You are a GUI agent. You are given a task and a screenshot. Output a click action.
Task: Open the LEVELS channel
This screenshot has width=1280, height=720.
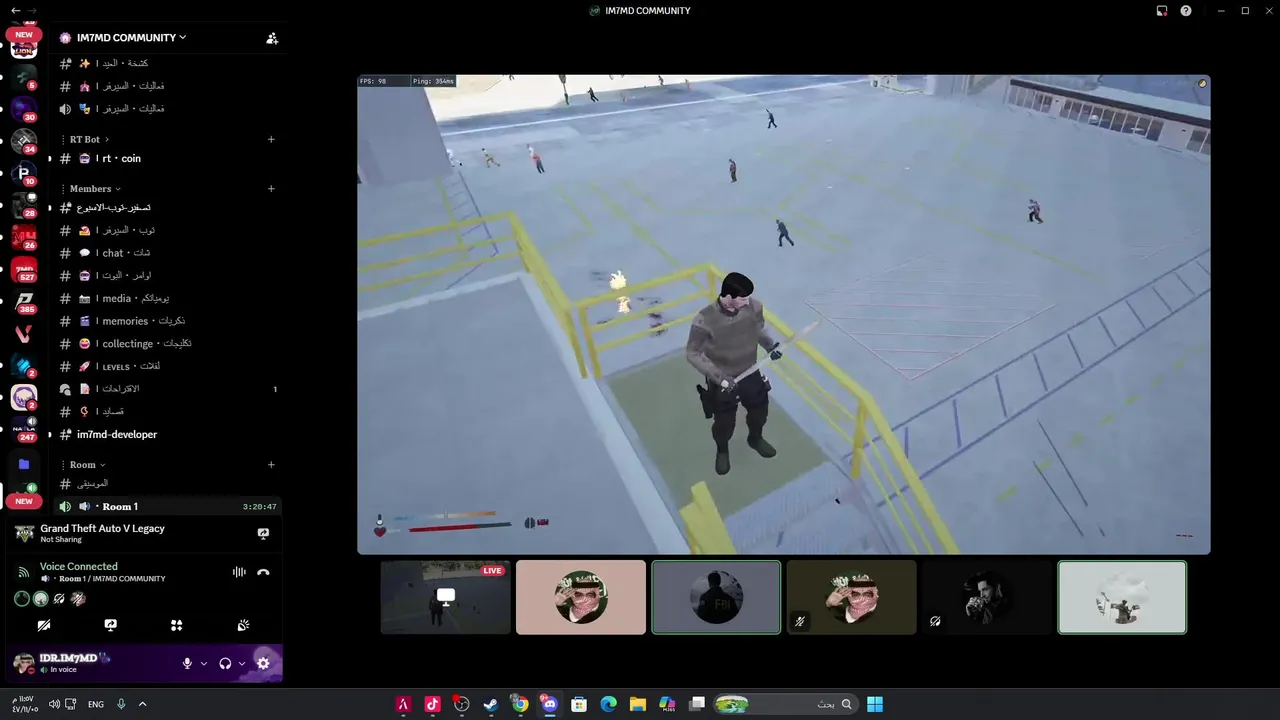coord(166,367)
